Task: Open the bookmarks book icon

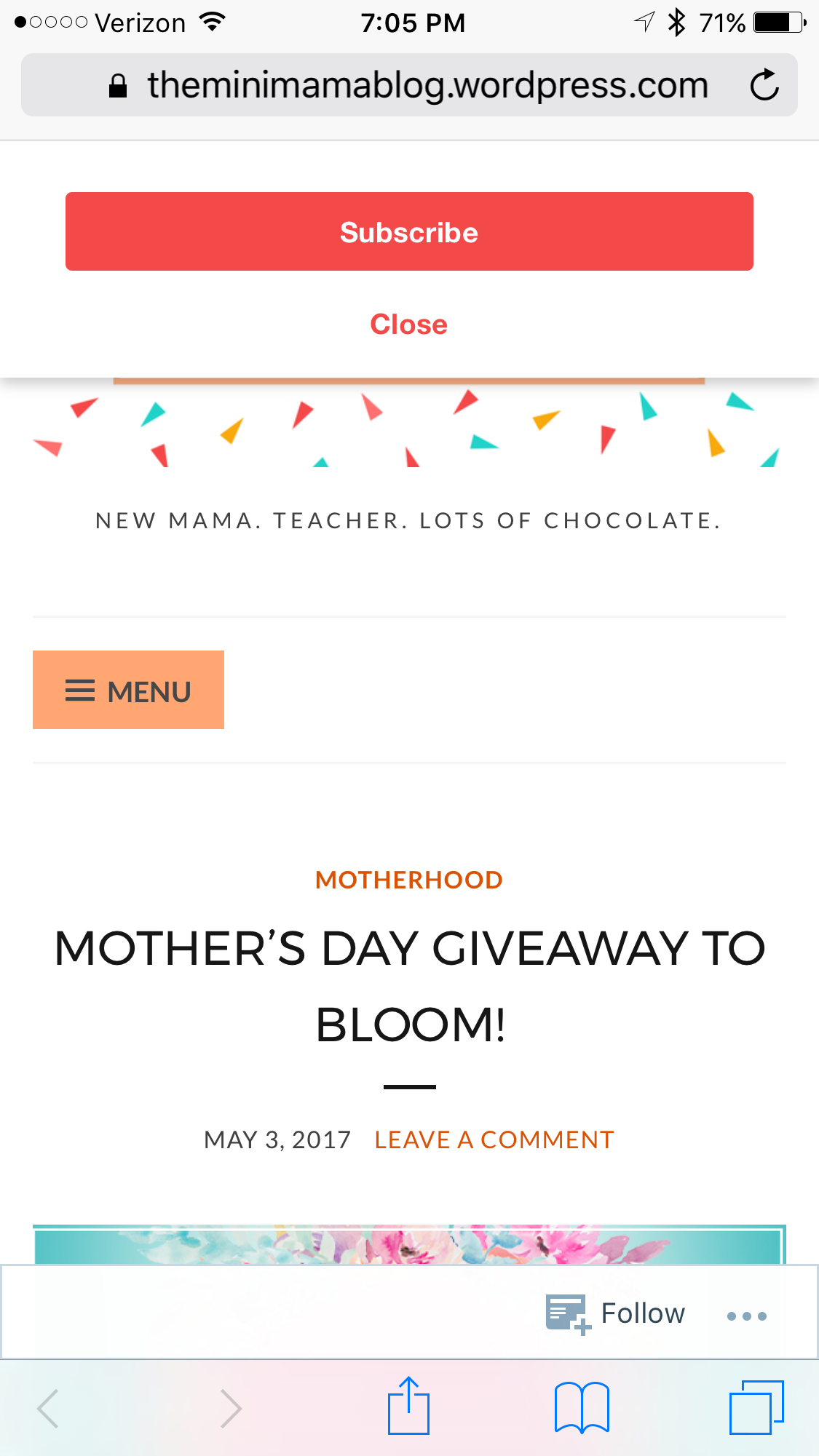Action: 582,1407
